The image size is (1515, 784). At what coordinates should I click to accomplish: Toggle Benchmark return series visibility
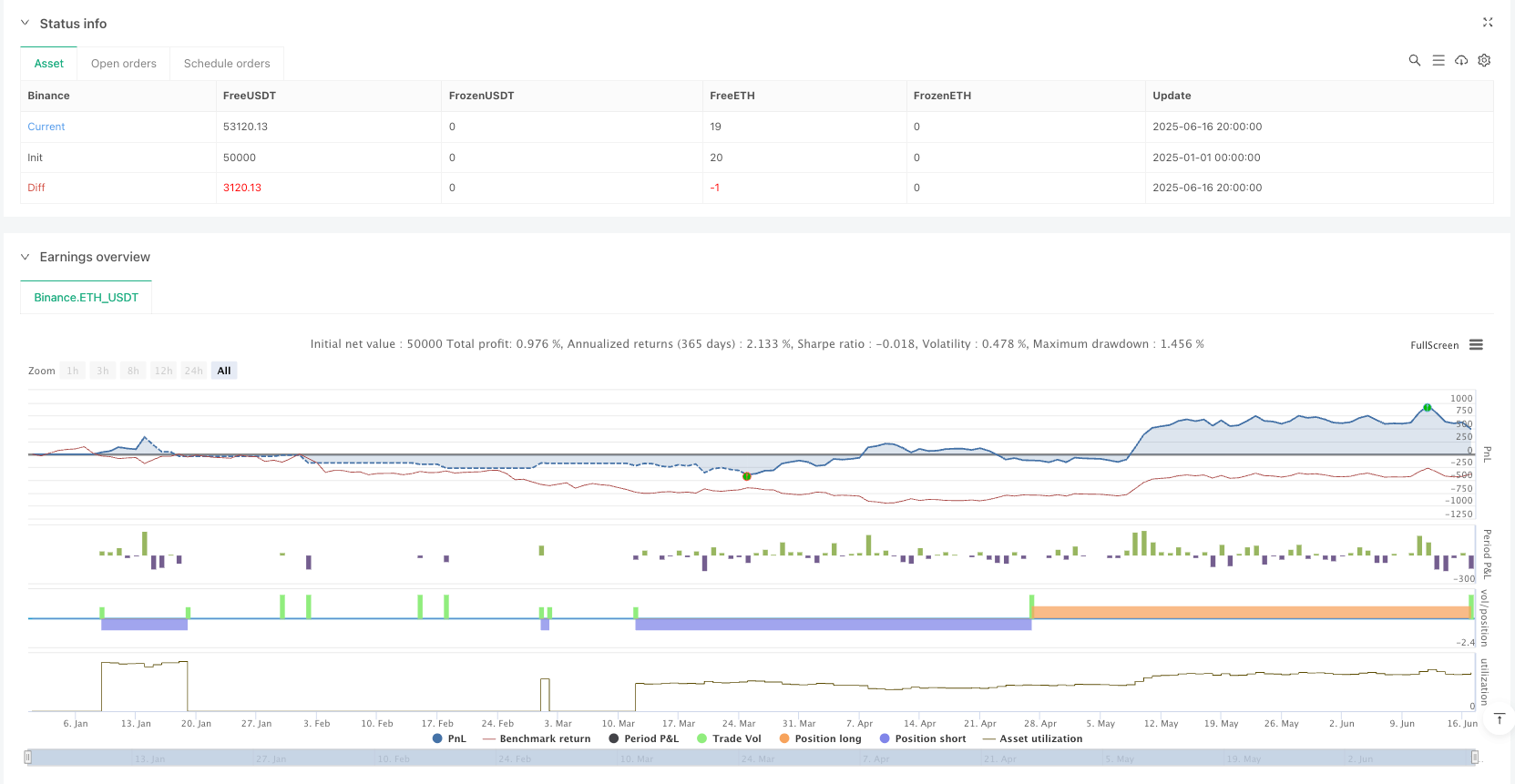click(x=536, y=738)
